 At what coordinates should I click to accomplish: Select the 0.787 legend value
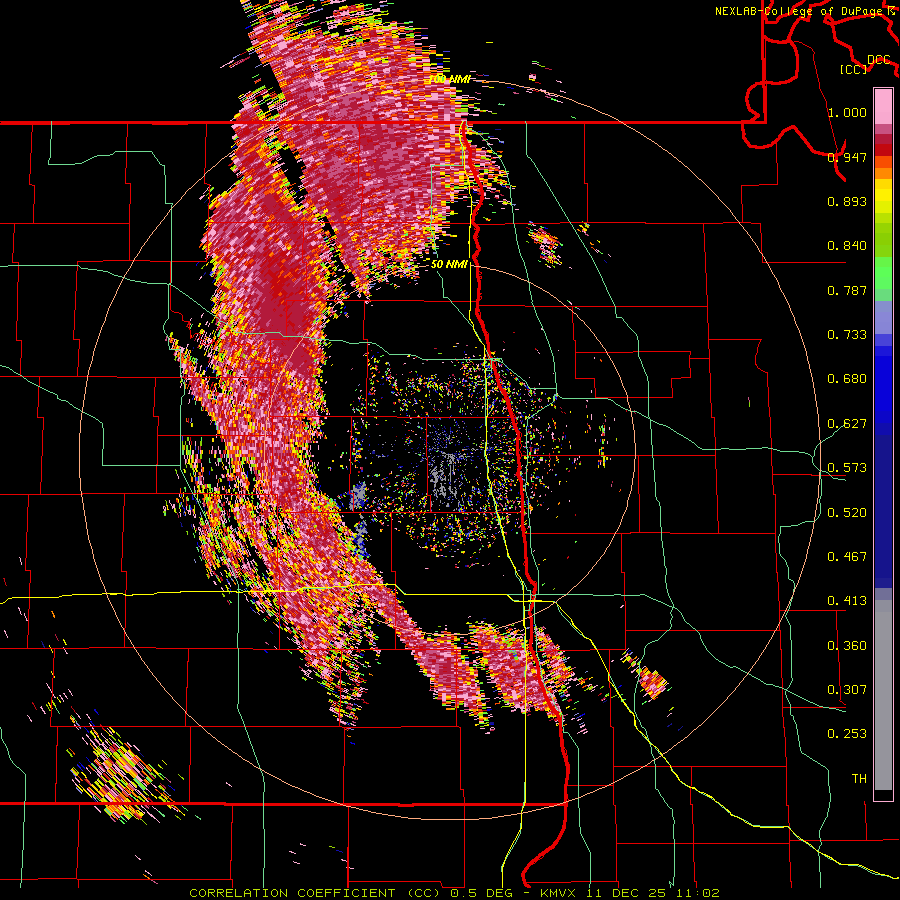(x=847, y=290)
